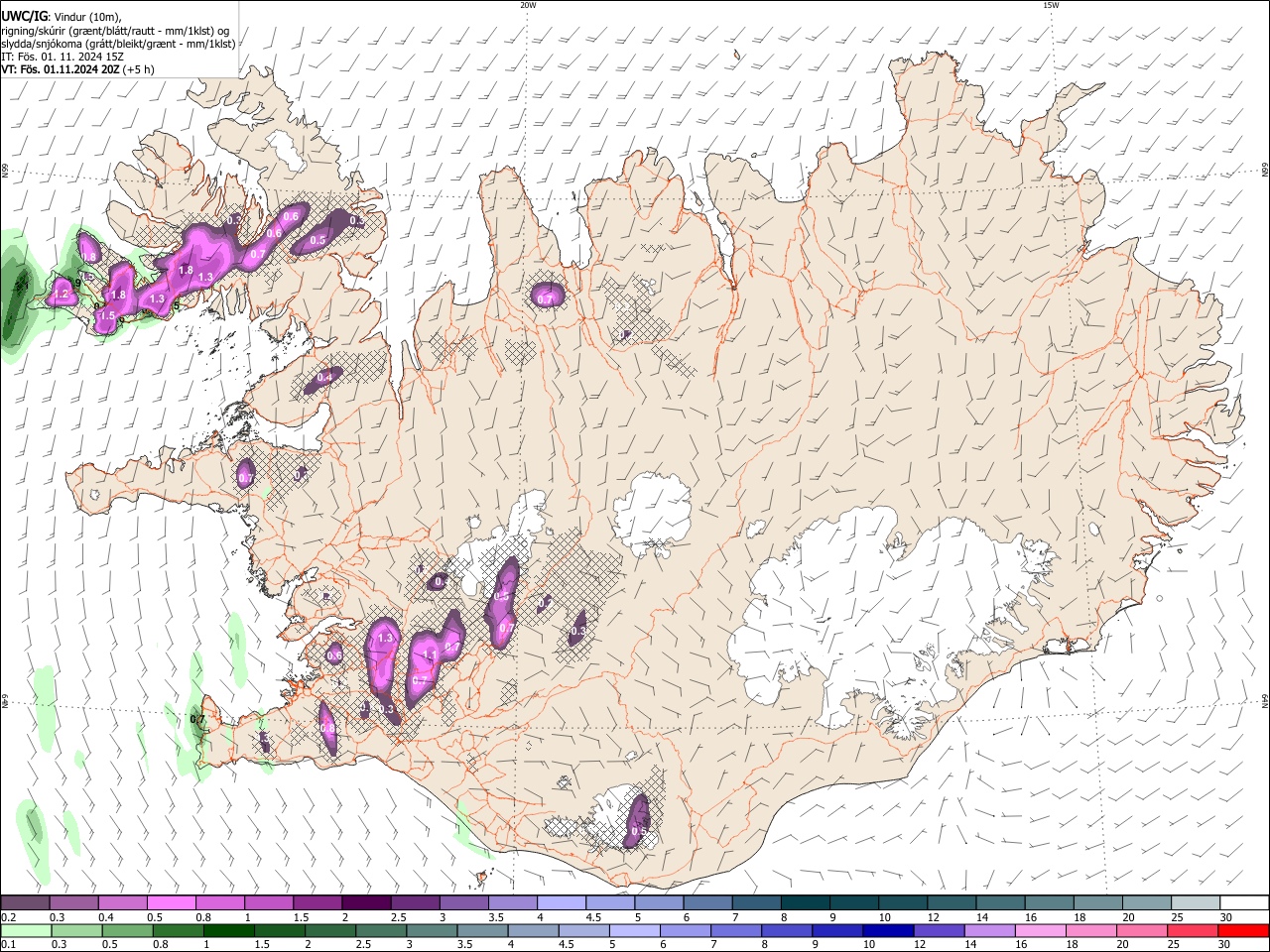The image size is (1270, 952).
Task: Click the deep blue rain swatch between 10 and 12
Action: coord(888,930)
